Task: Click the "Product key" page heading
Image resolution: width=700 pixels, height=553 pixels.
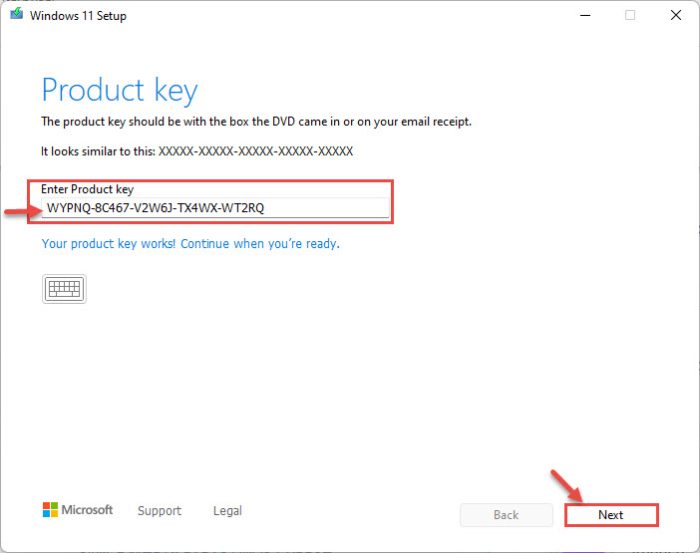Action: click(x=119, y=90)
